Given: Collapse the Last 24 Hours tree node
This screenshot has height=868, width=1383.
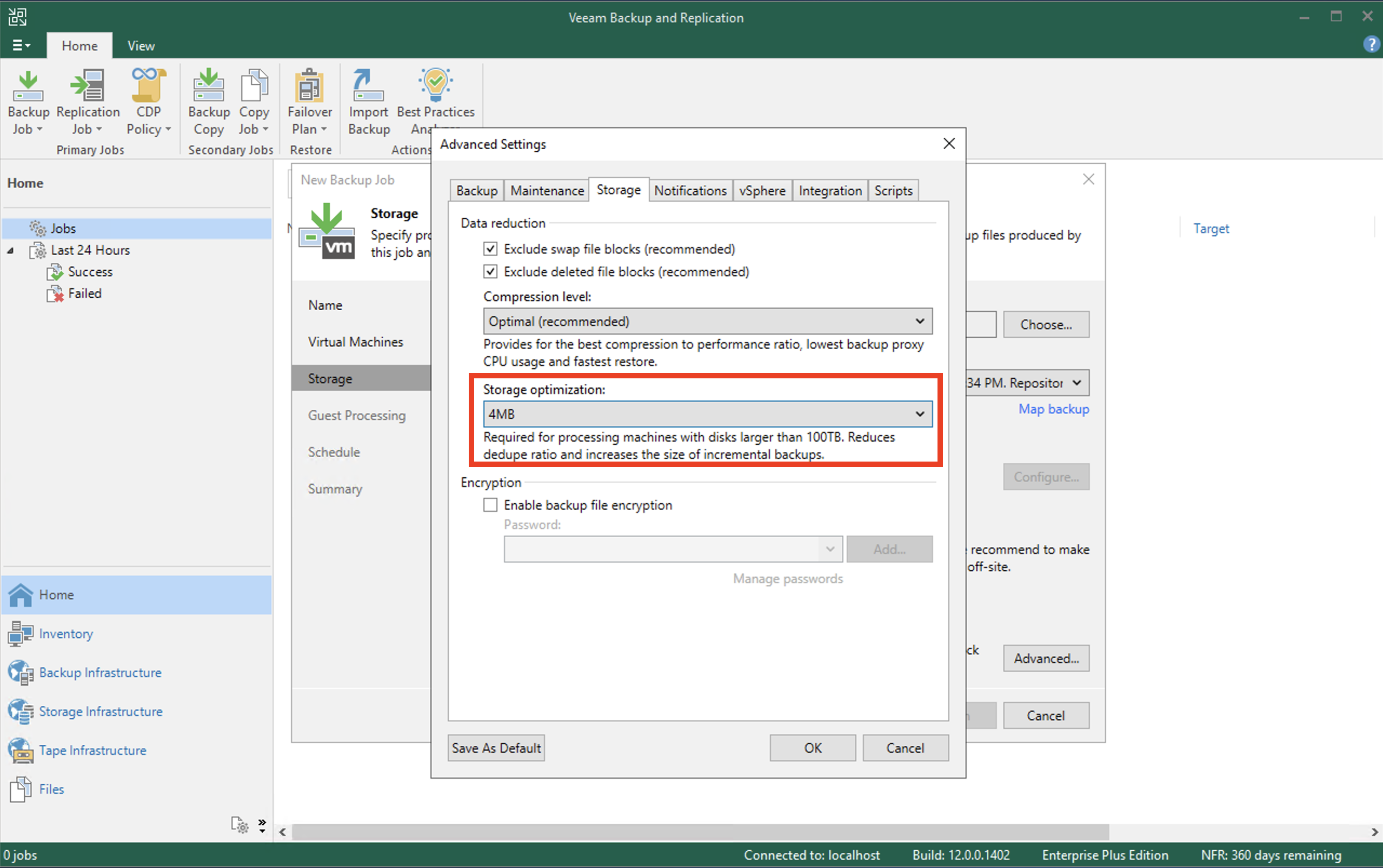Looking at the screenshot, I should pos(10,250).
